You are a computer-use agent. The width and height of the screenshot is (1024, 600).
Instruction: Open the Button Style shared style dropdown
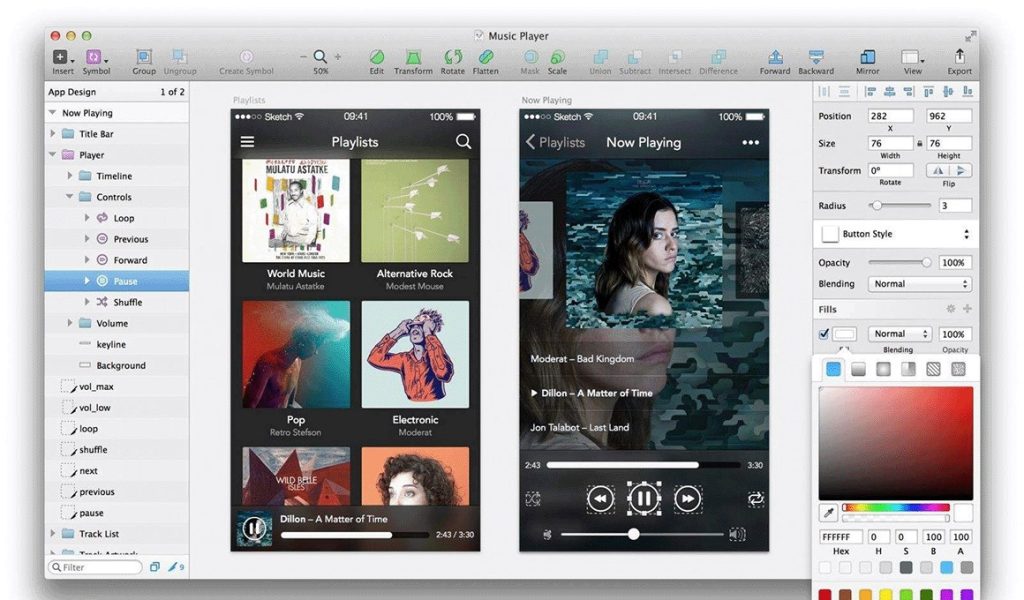[x=895, y=234]
